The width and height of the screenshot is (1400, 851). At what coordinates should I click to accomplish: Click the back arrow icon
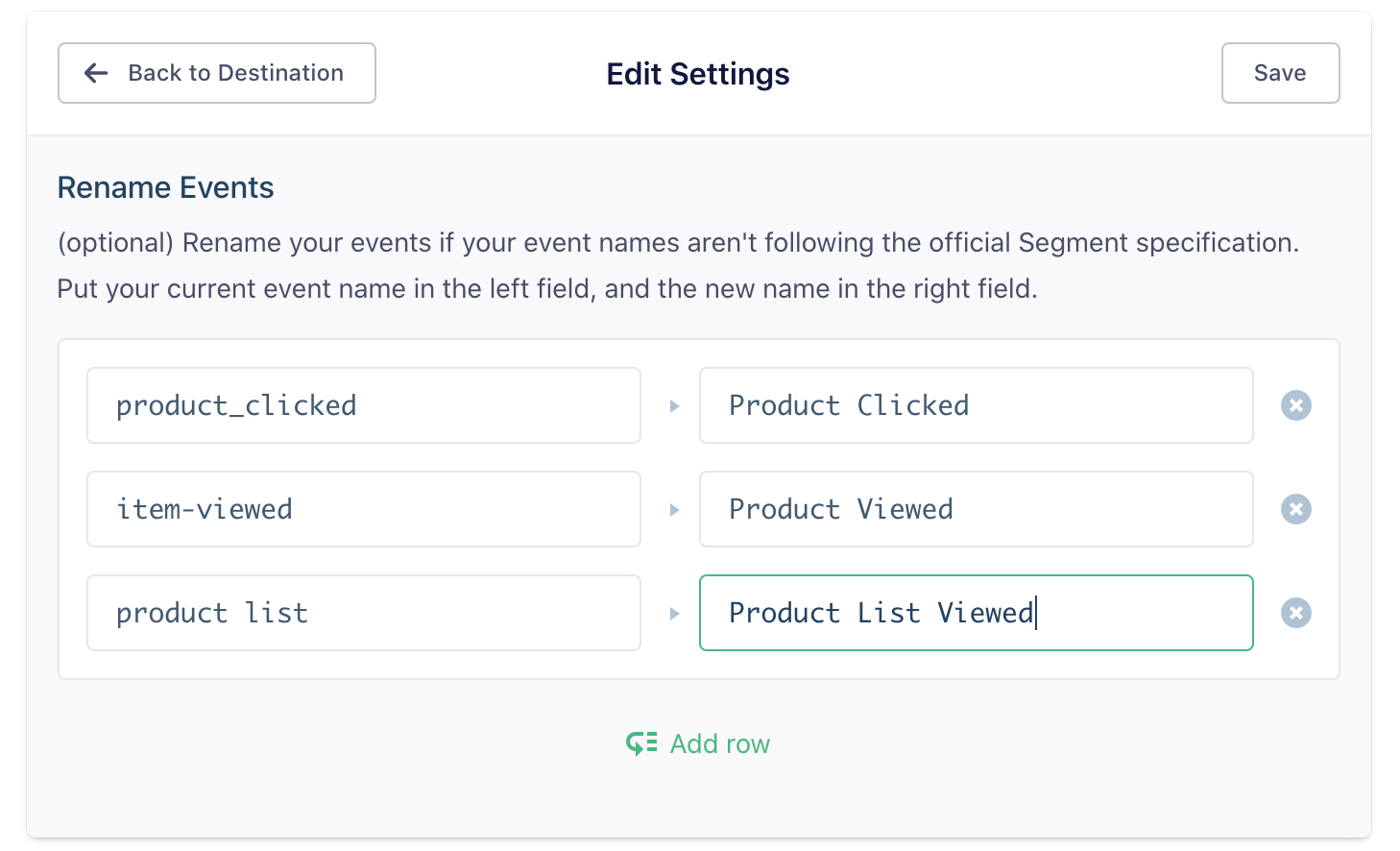click(96, 73)
